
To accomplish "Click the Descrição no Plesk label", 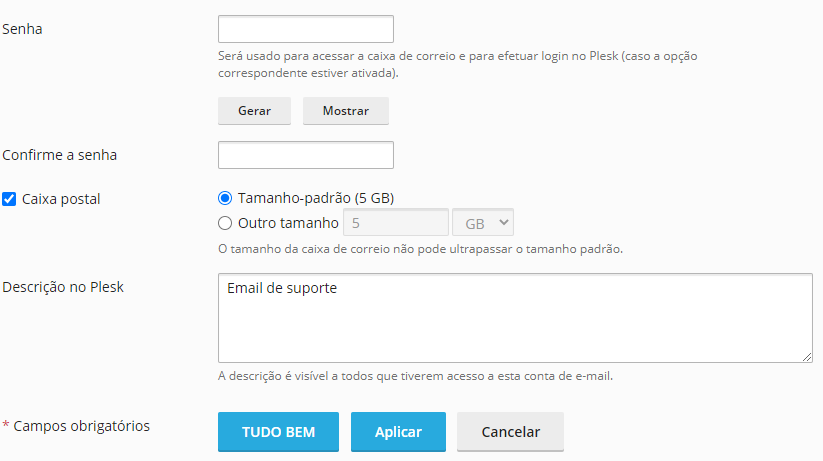I will tap(62, 286).
